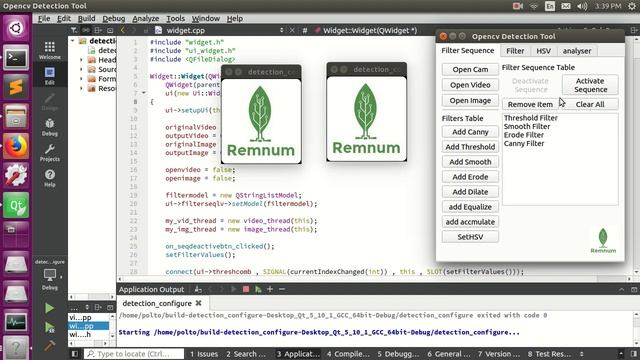Open Debug mode in the sidebar
This screenshot has height=360, width=640.
[x=49, y=127]
